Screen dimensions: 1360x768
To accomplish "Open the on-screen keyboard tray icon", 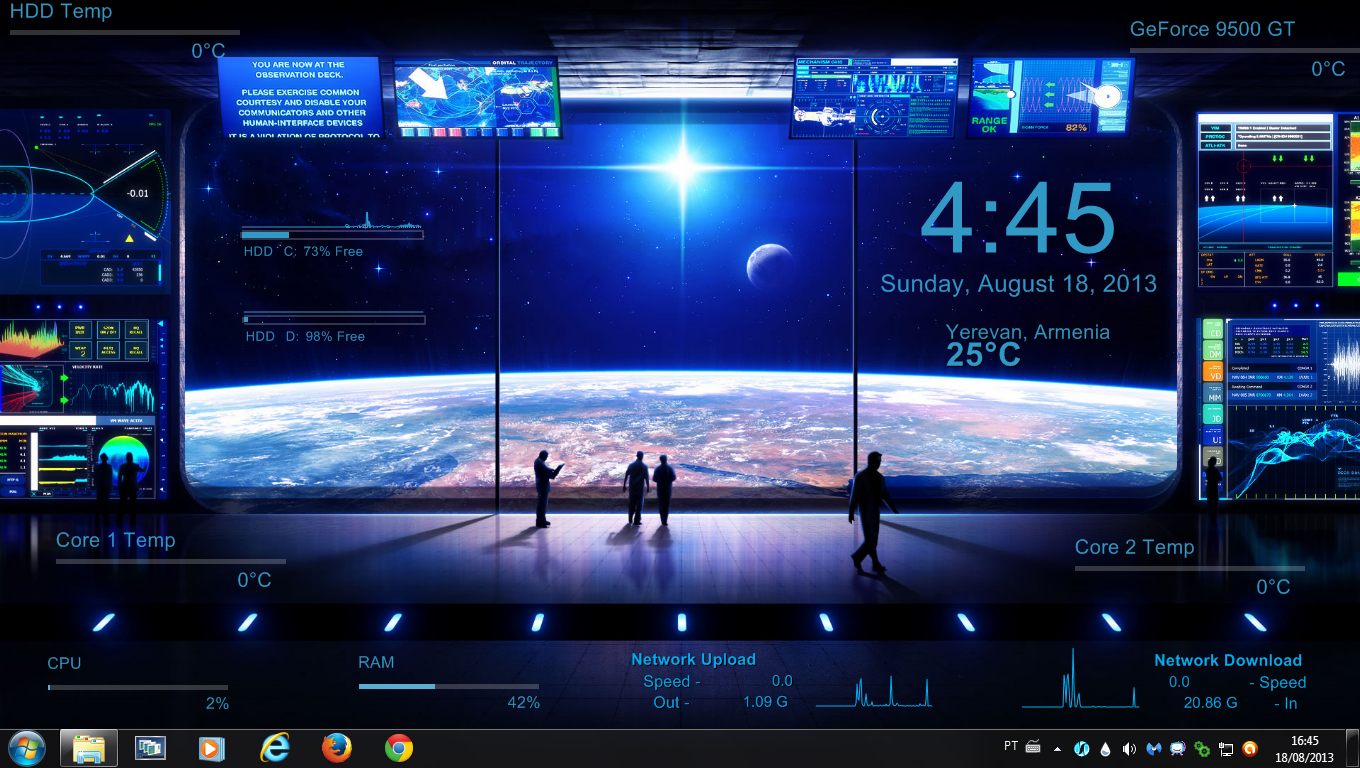I will [1033, 747].
